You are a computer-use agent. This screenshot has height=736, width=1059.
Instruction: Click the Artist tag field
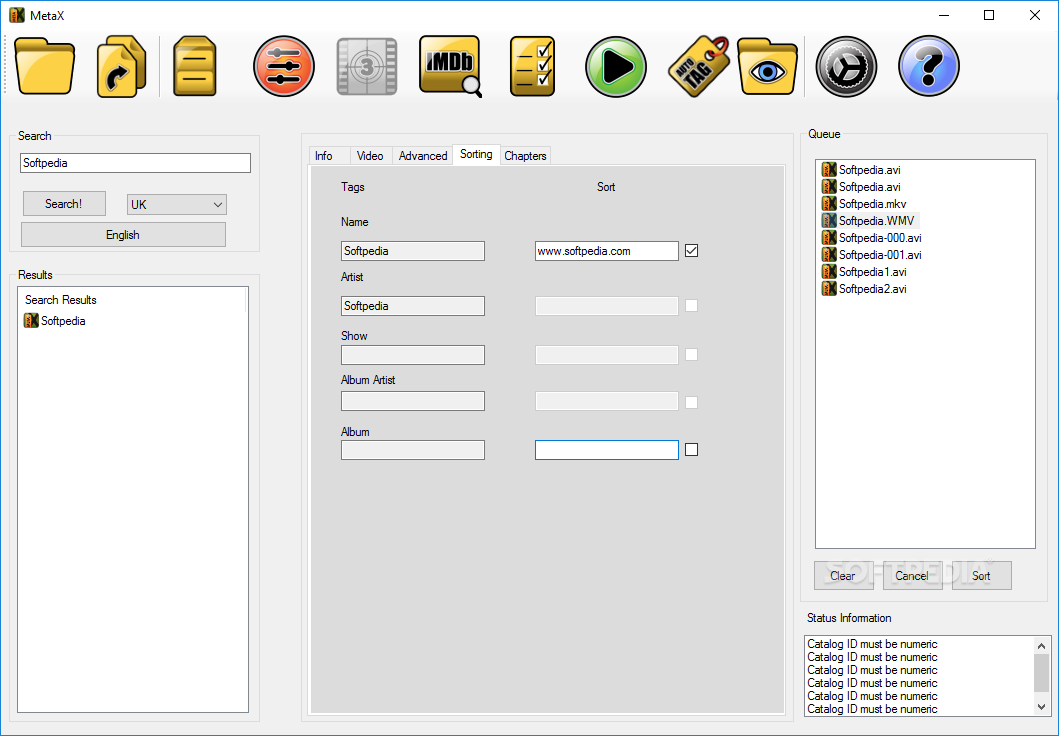pos(413,306)
